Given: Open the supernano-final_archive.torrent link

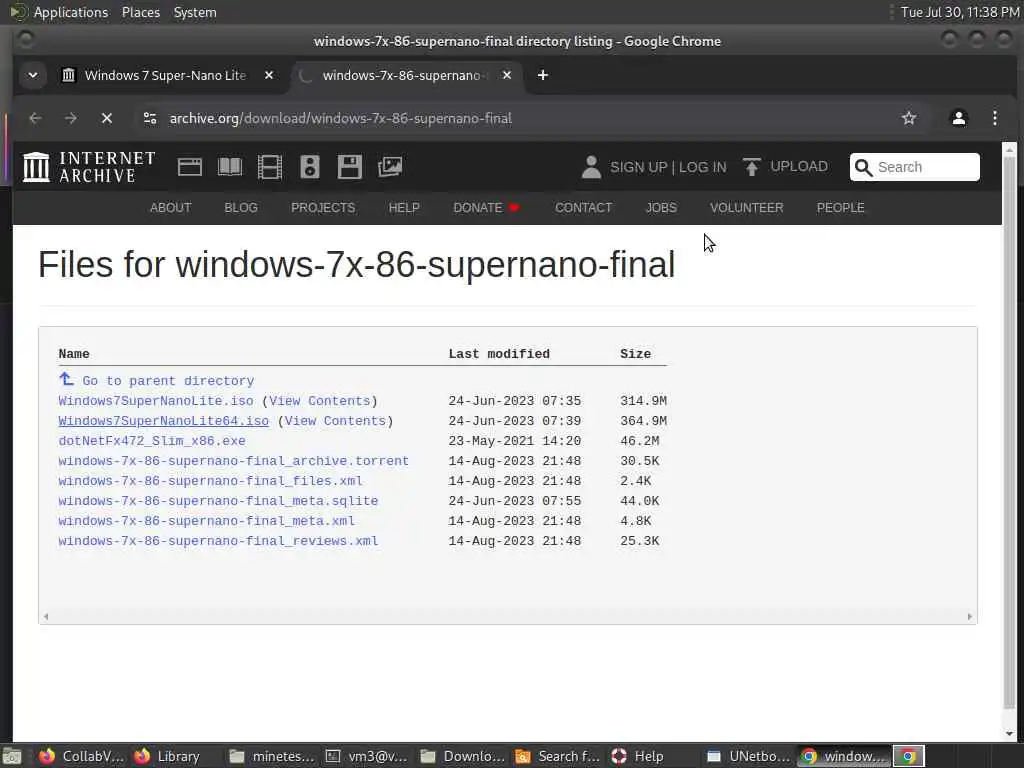Looking at the screenshot, I should pos(233,461).
